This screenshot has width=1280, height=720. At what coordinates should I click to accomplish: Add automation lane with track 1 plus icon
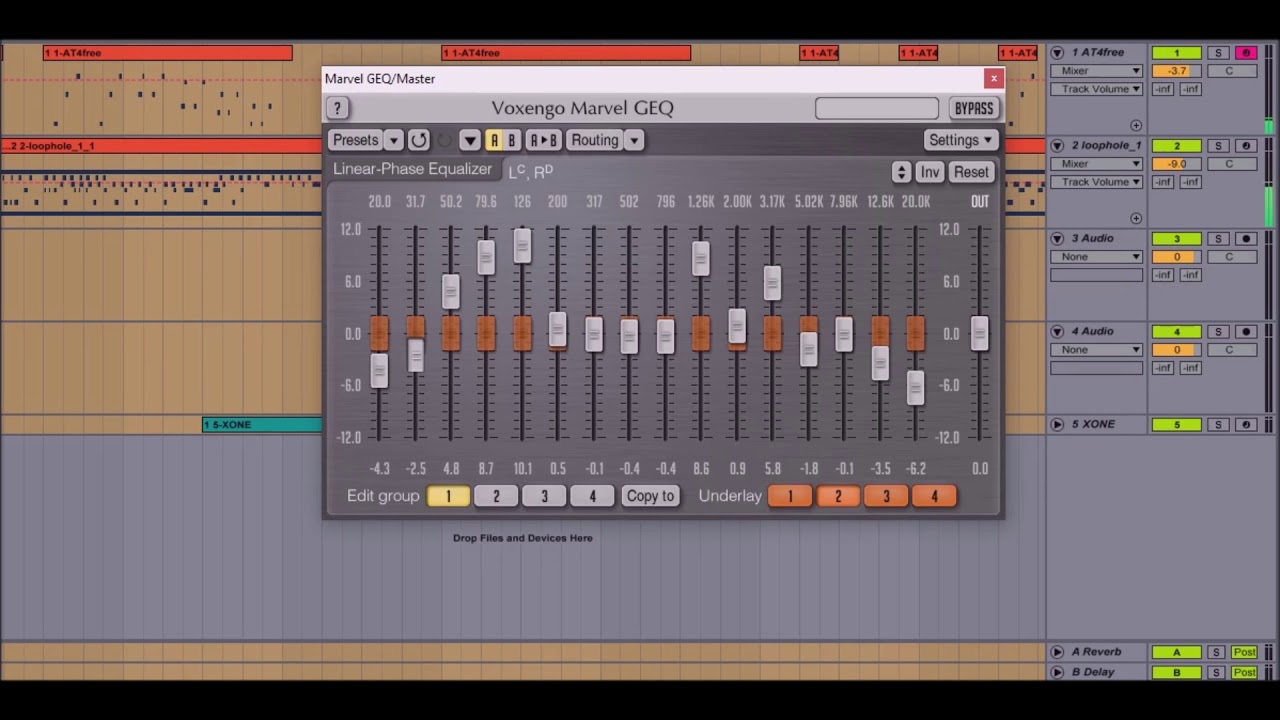click(x=1136, y=125)
